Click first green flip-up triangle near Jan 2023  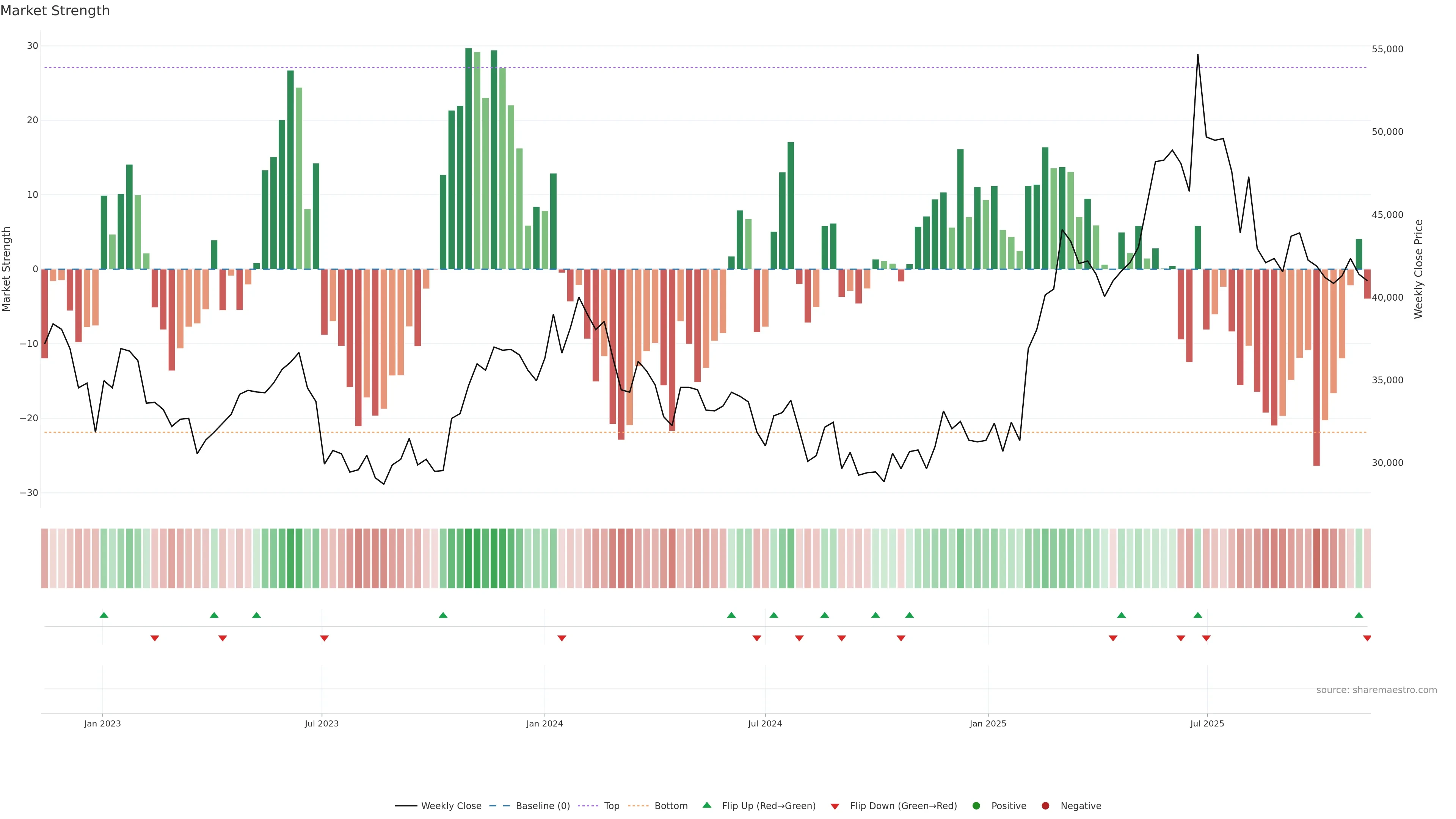[104, 615]
